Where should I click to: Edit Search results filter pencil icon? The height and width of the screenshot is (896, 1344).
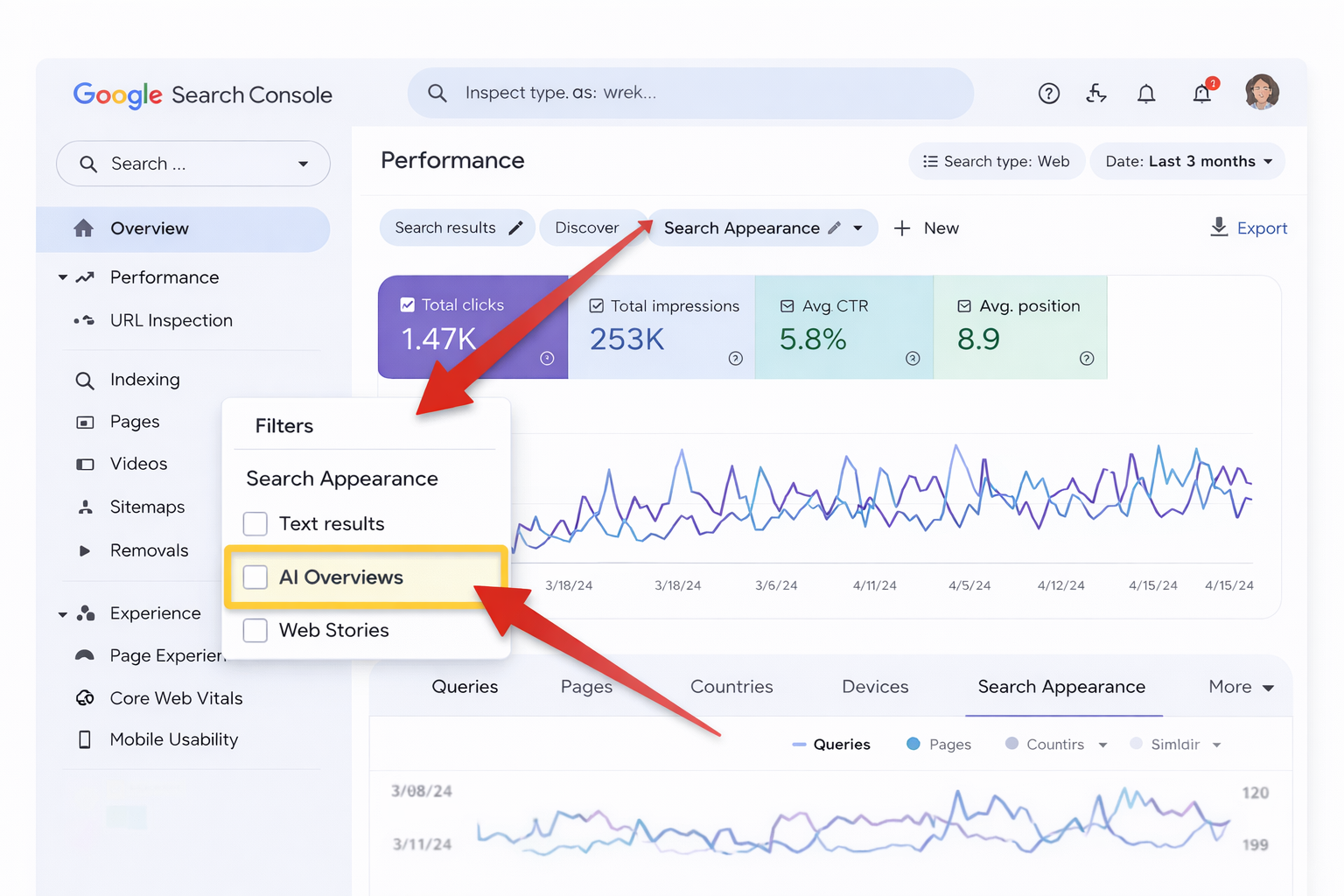click(x=516, y=227)
